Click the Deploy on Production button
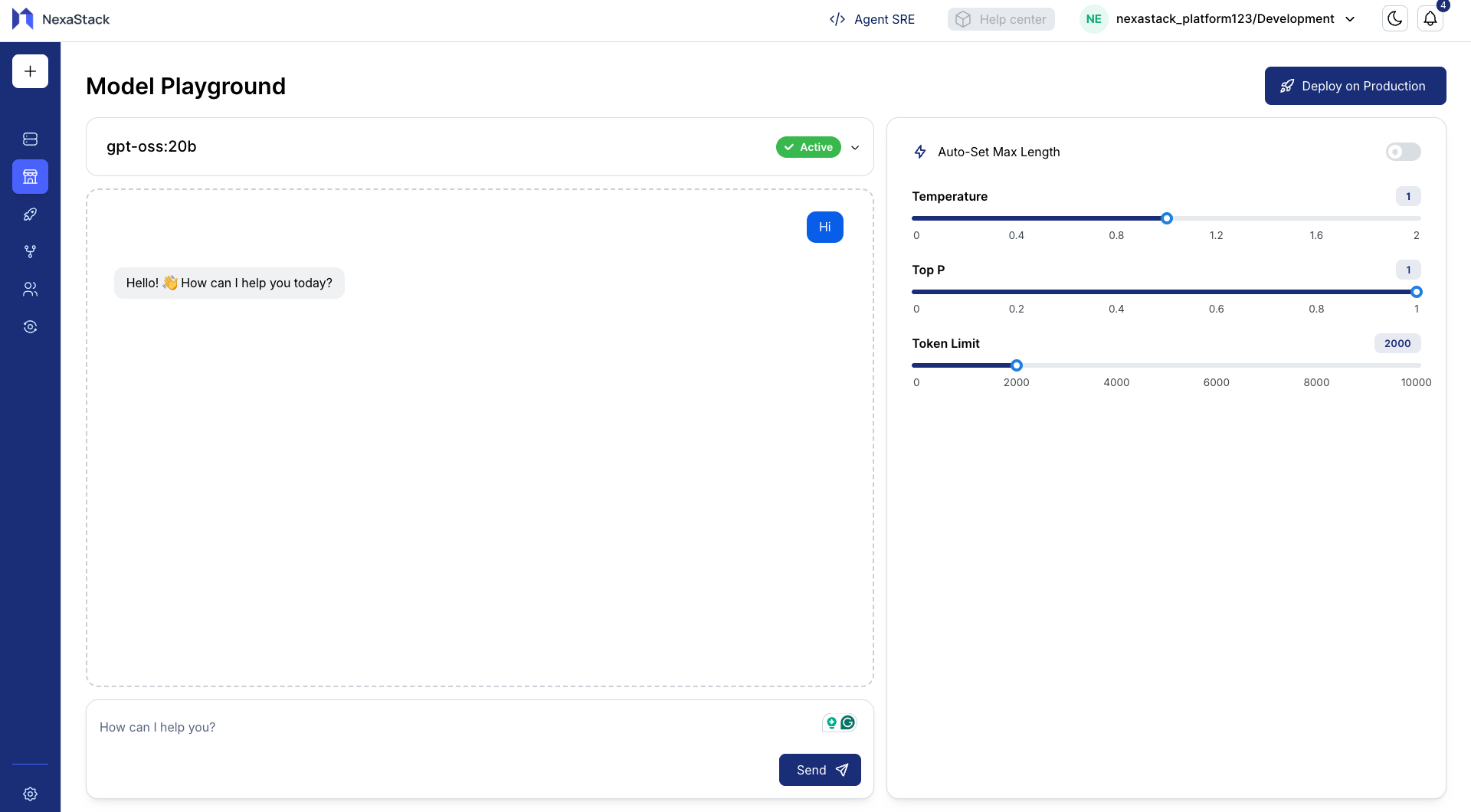The width and height of the screenshot is (1471, 812). (x=1355, y=86)
